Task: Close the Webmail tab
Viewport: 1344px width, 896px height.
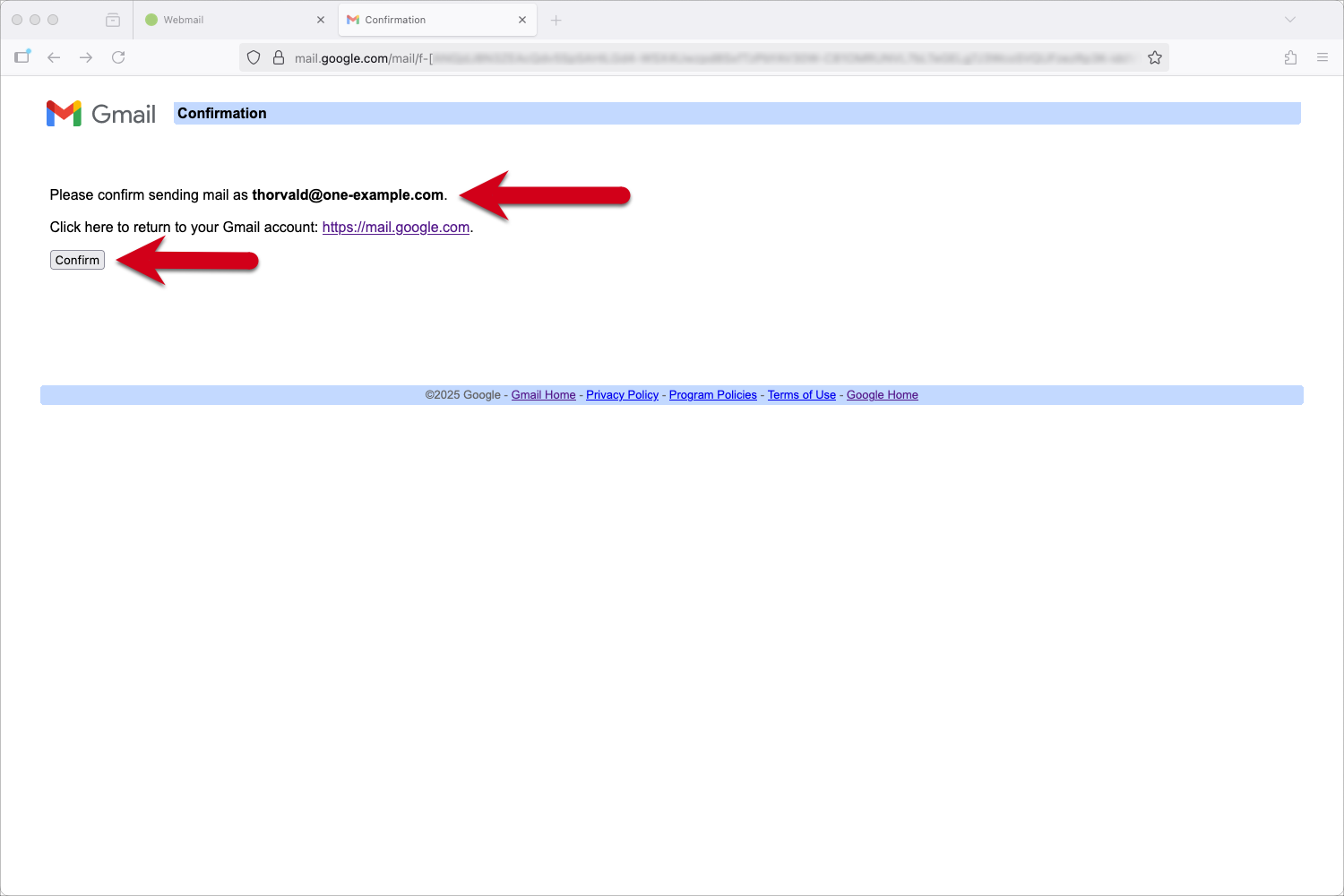Action: click(321, 20)
